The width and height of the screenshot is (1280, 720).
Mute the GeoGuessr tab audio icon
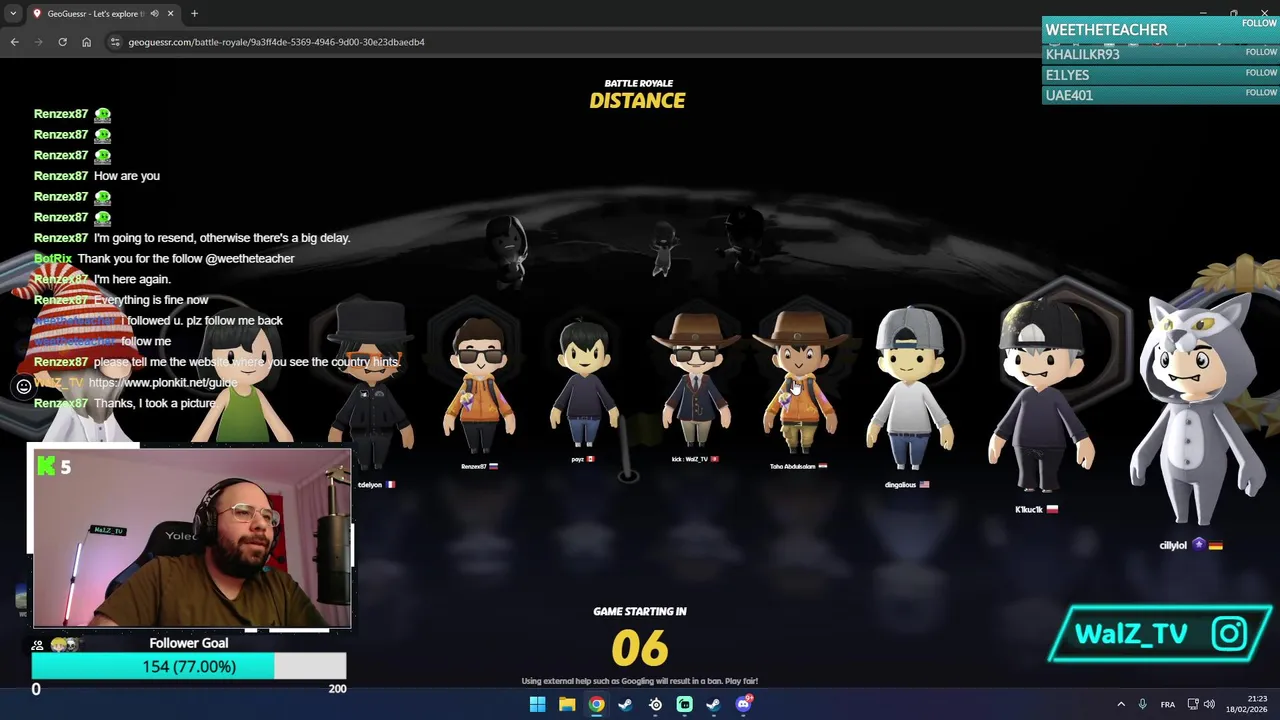154,14
